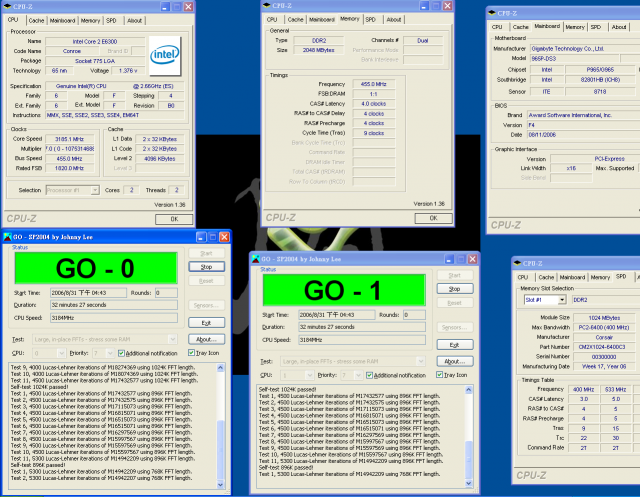Click Duration field in GO-0 window
This screenshot has width=640, height=497.
[x=114, y=305]
